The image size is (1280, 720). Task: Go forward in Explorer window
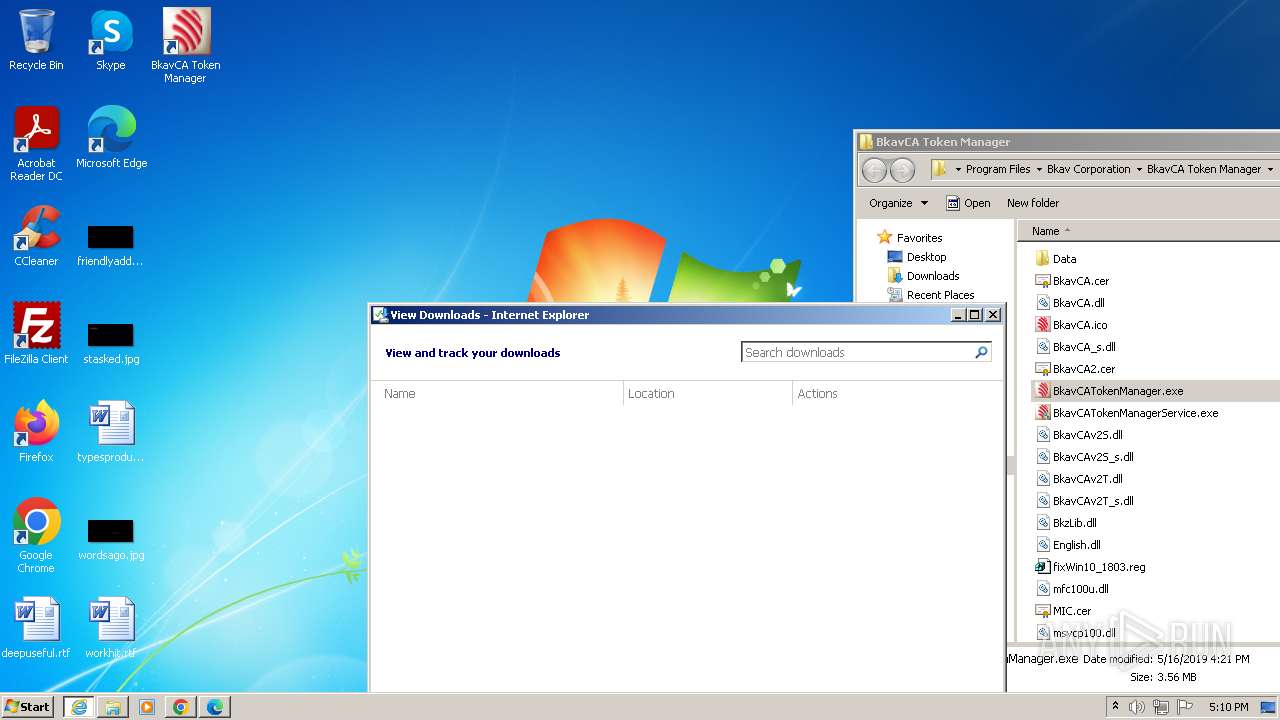pyautogui.click(x=902, y=170)
